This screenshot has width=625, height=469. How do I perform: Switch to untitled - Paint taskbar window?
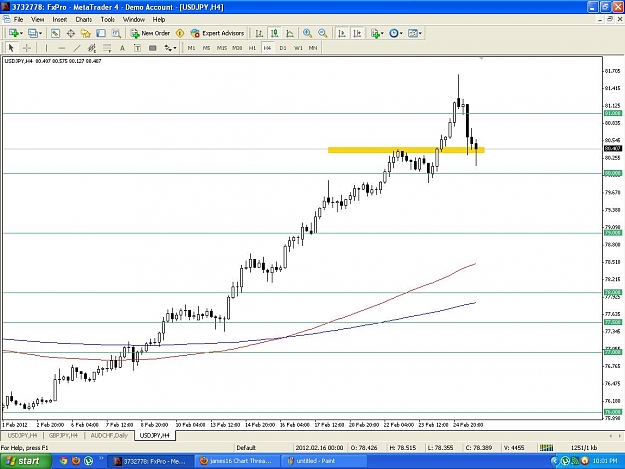(323, 461)
